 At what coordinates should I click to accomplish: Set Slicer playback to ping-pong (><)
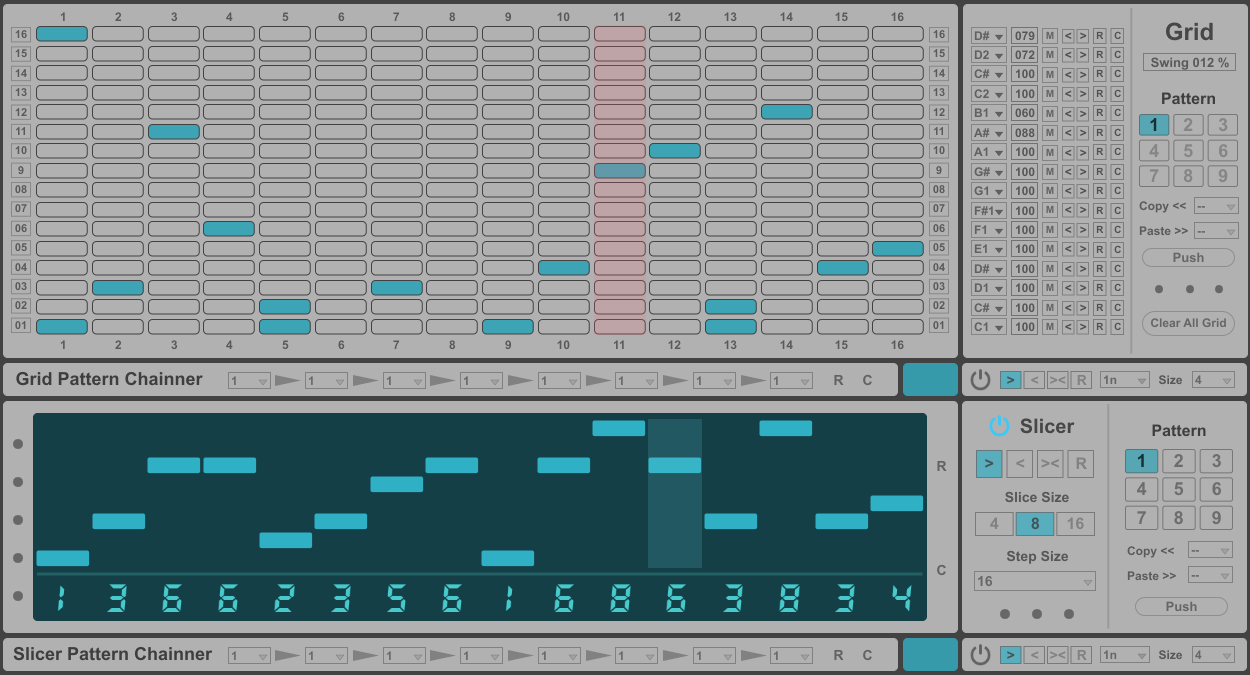point(1050,463)
